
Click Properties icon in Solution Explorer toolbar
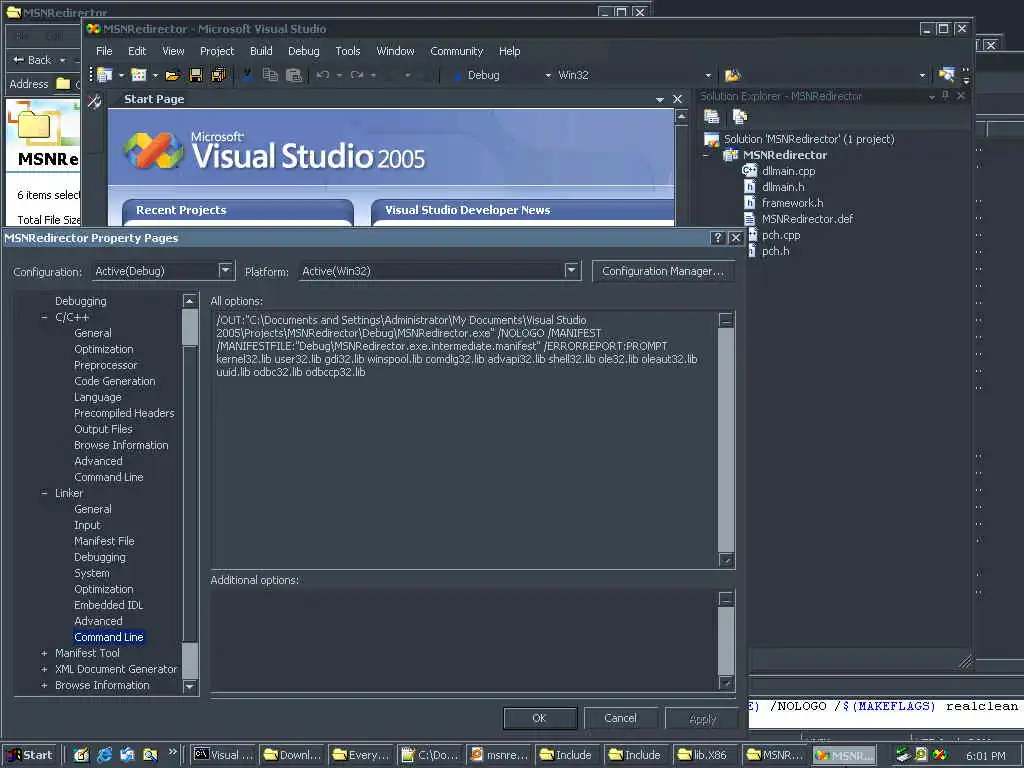pos(711,117)
